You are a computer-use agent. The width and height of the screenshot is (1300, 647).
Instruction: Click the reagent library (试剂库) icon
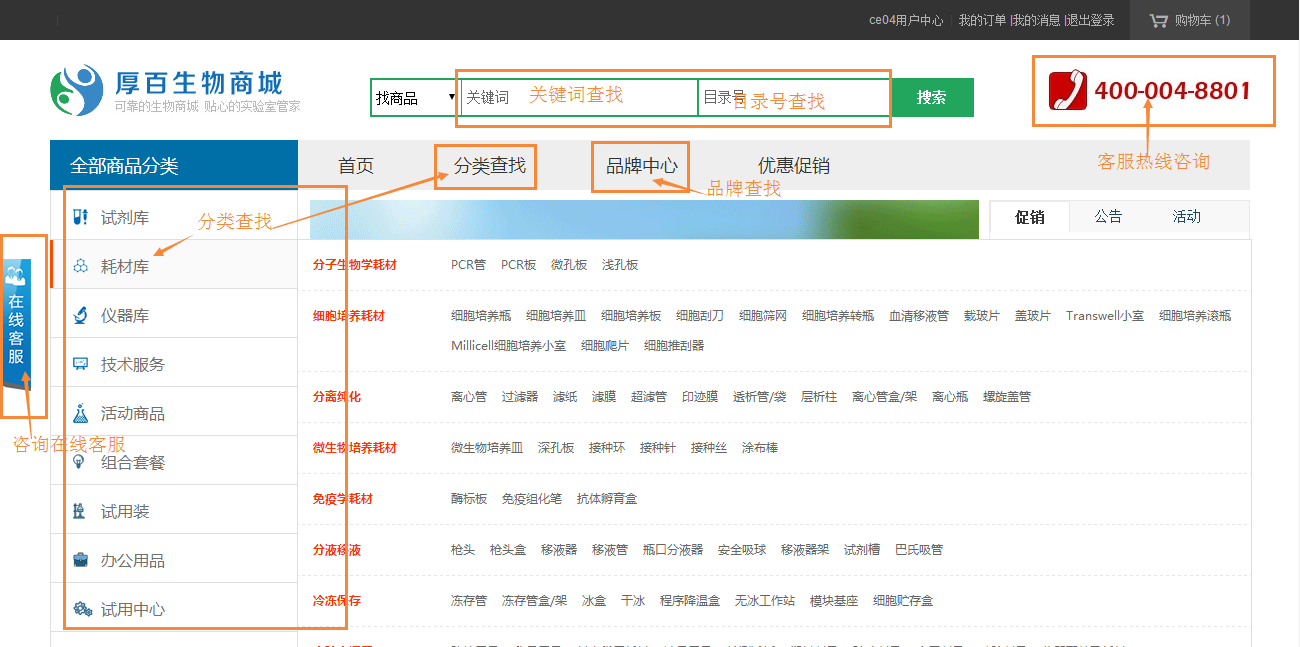click(x=81, y=217)
